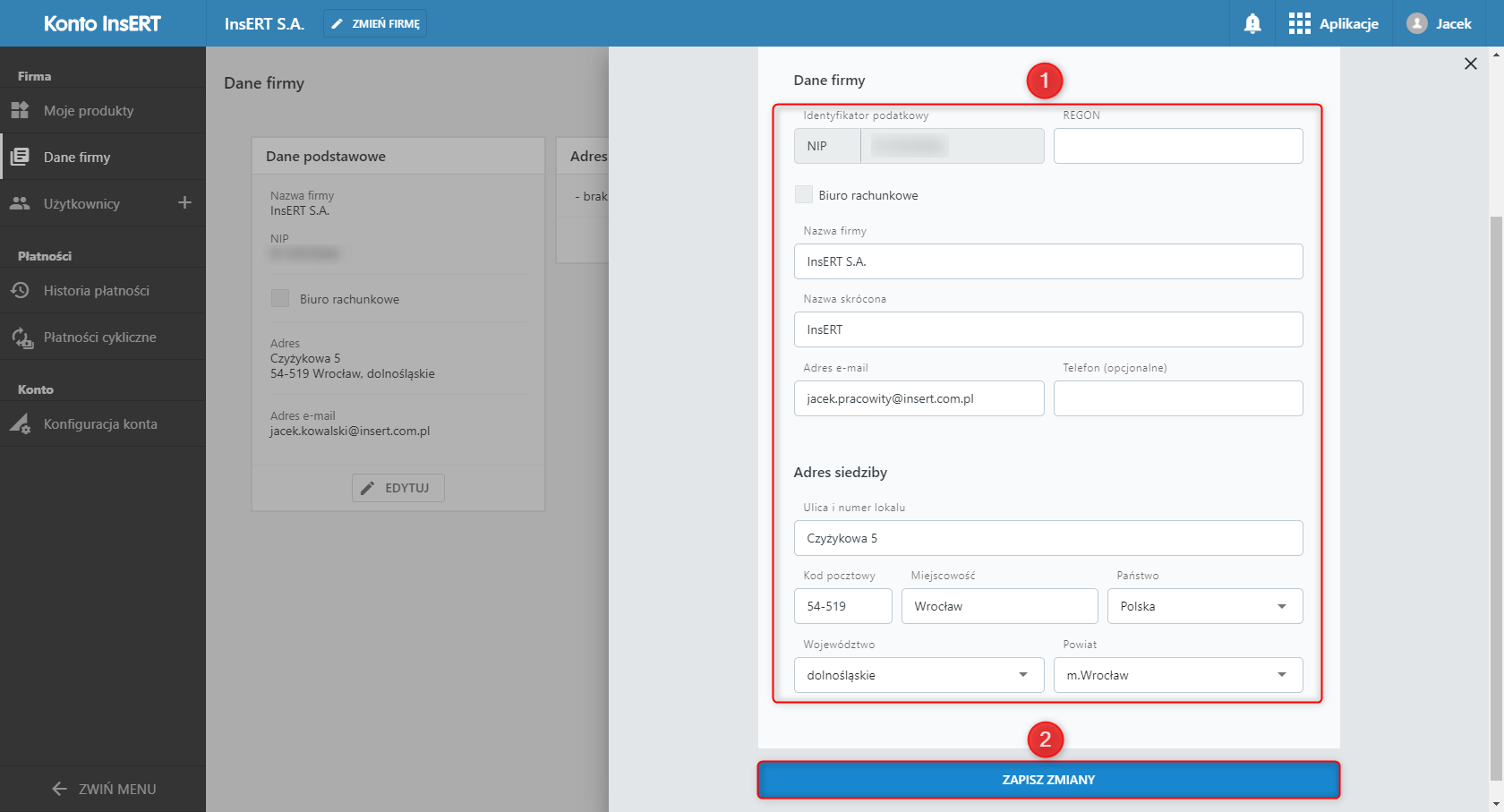
Task: Open Aplikacje label in header
Action: click(1348, 23)
